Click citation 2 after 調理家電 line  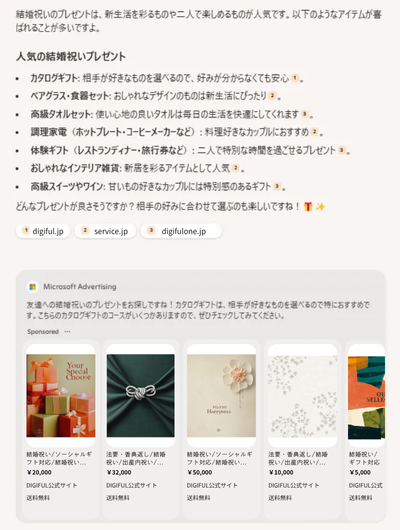coord(314,131)
